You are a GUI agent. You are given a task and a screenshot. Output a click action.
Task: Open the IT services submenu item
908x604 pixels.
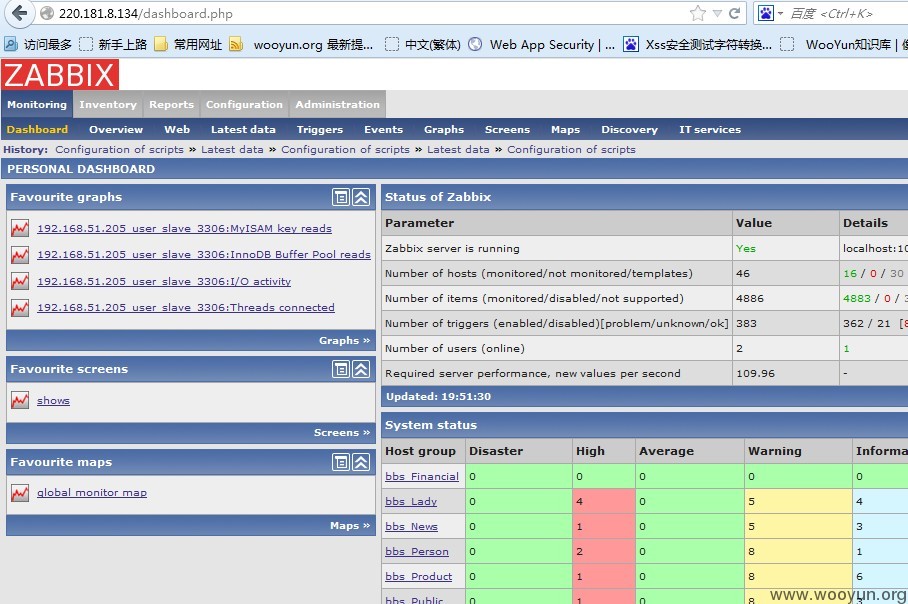pos(710,130)
